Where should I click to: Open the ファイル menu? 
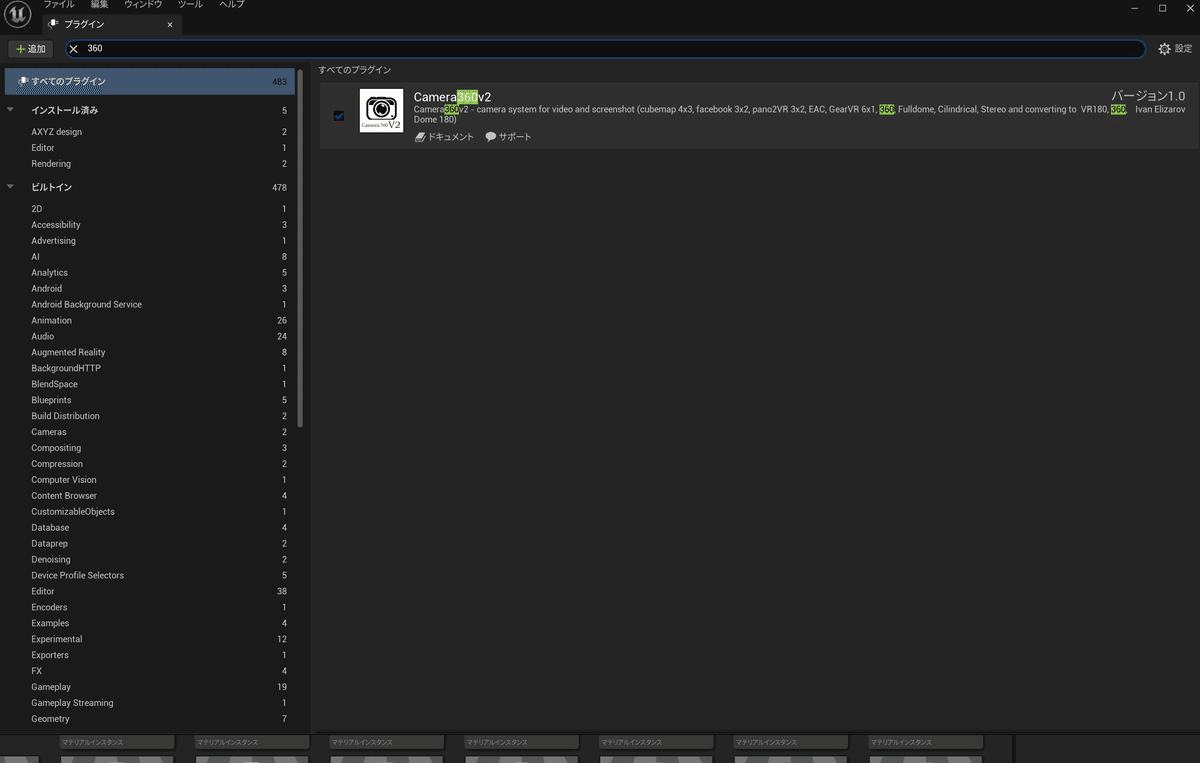pos(58,5)
